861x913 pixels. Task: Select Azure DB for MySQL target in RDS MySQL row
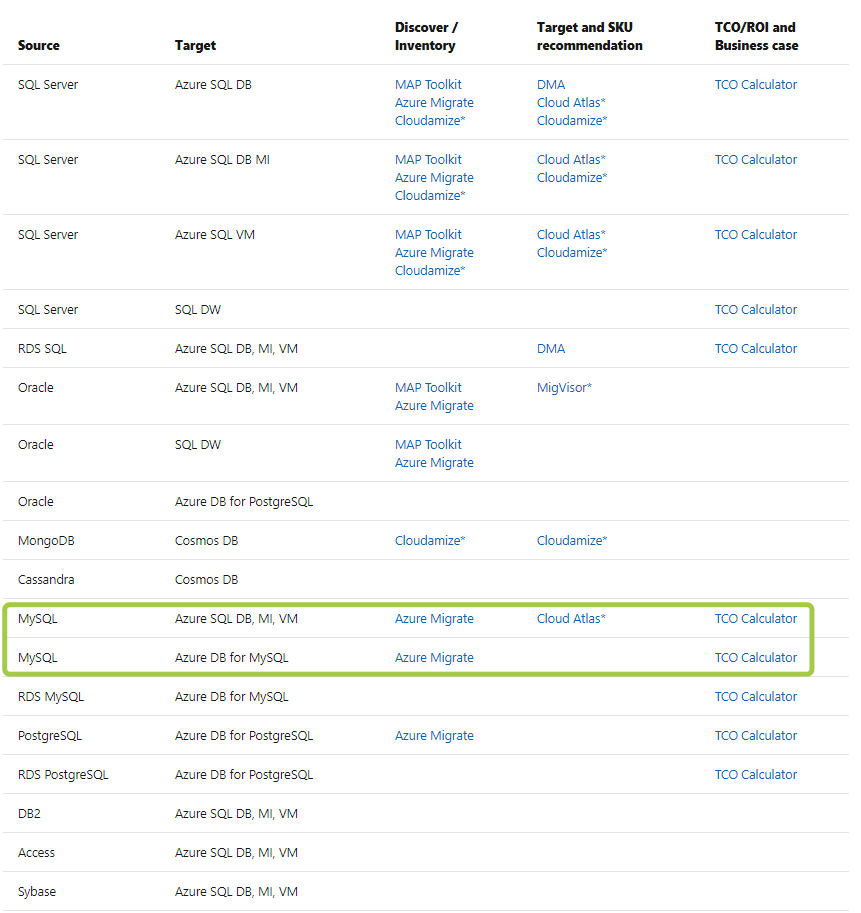[x=231, y=697]
